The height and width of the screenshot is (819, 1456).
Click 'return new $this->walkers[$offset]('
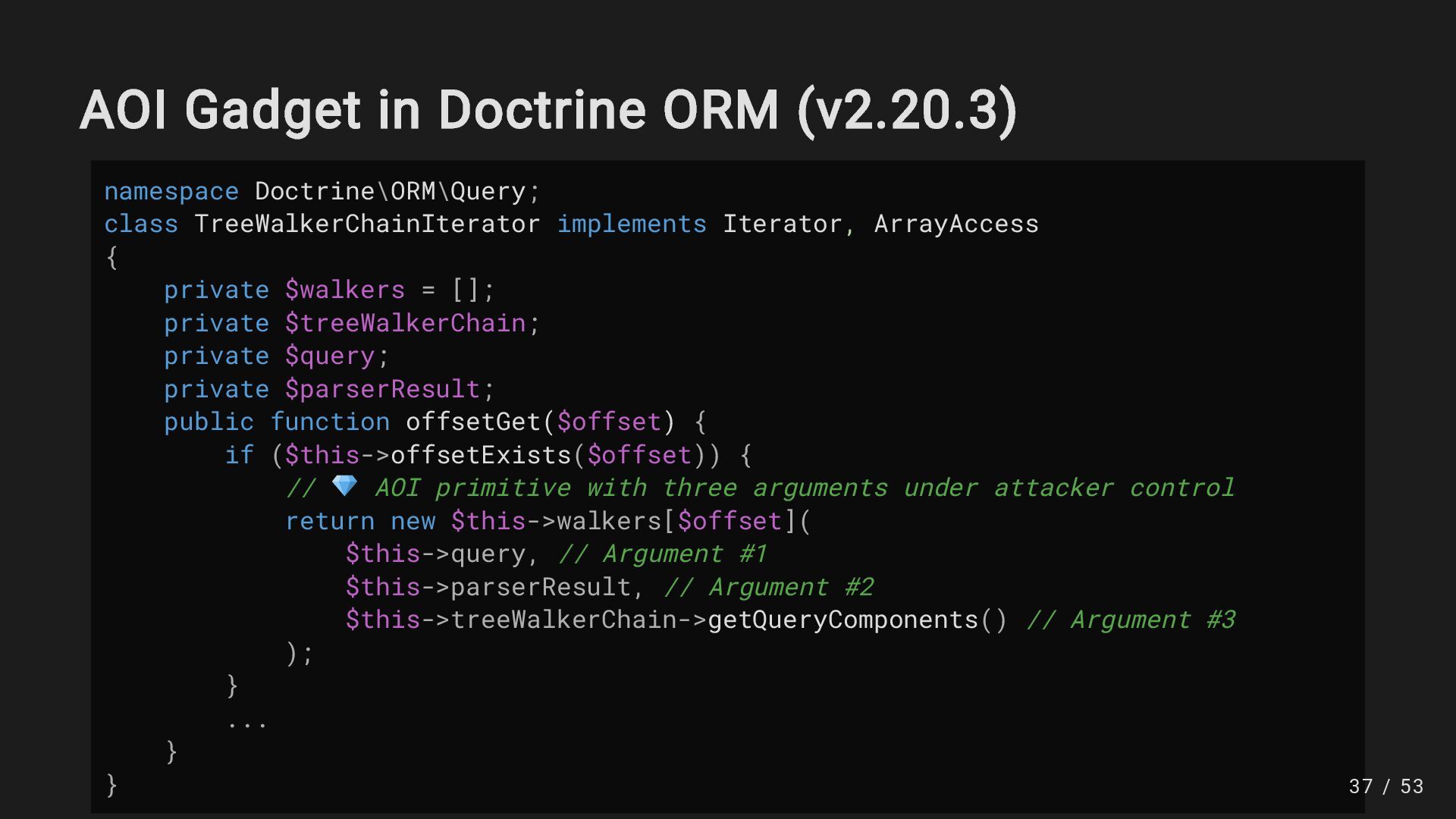coord(548,522)
